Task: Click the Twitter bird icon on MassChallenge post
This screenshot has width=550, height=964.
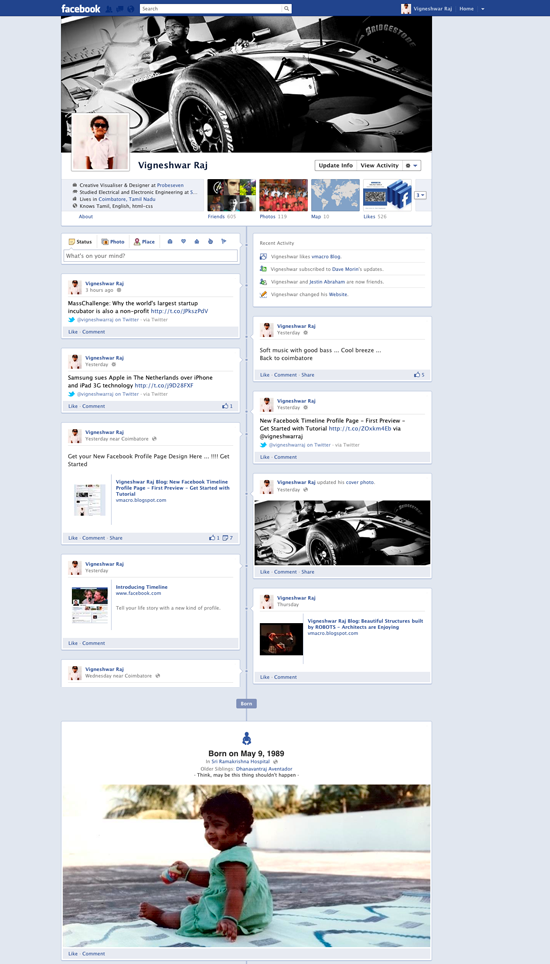Action: coord(71,320)
